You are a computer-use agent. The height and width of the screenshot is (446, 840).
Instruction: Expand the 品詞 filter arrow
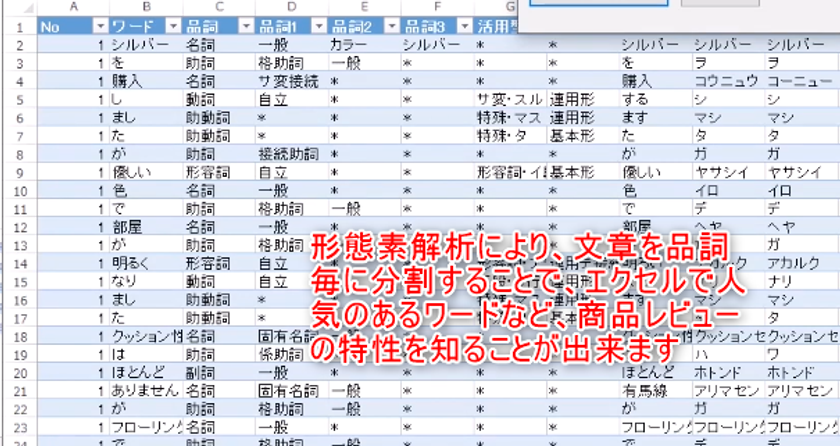click(x=246, y=26)
